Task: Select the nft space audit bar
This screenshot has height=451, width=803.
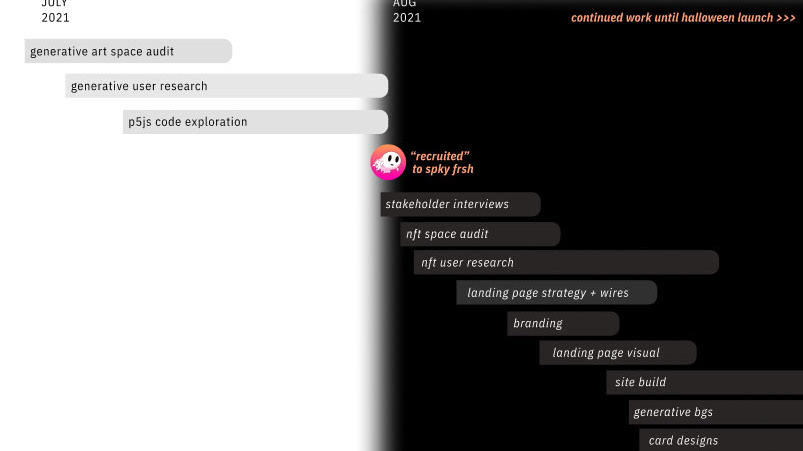Action: (x=480, y=234)
